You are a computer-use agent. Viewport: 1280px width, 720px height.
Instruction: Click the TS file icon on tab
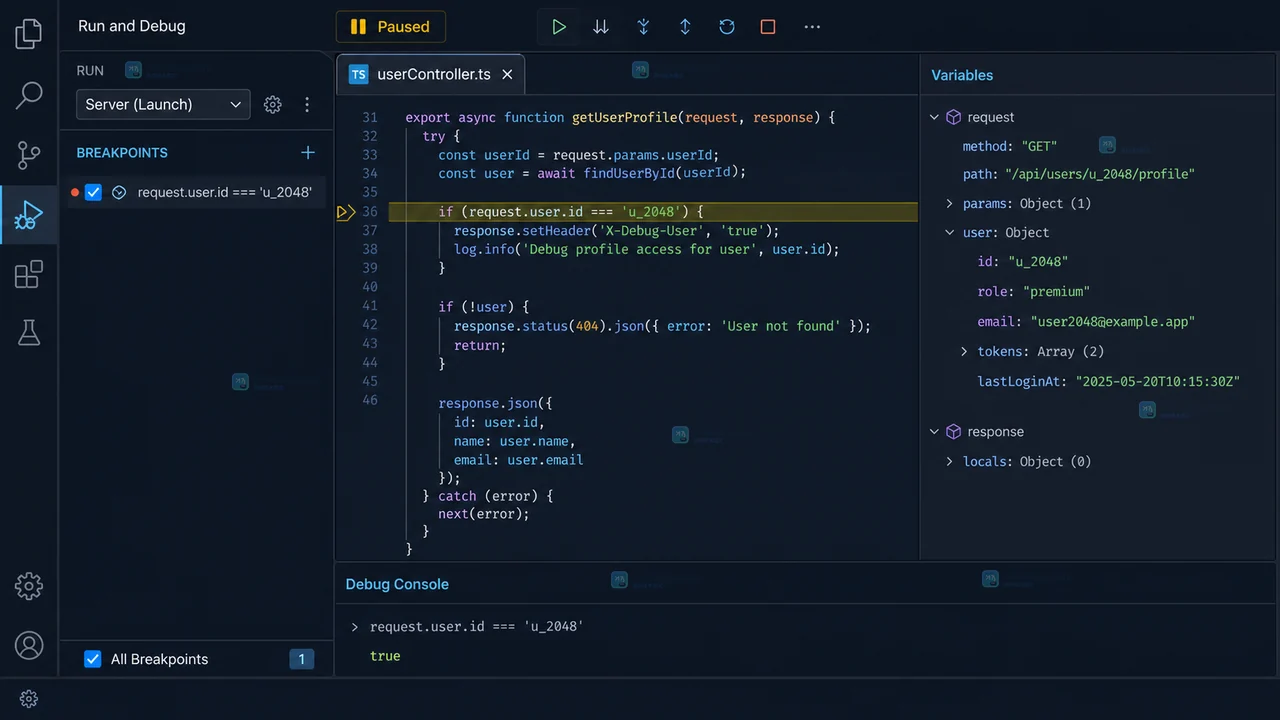pyautogui.click(x=358, y=74)
